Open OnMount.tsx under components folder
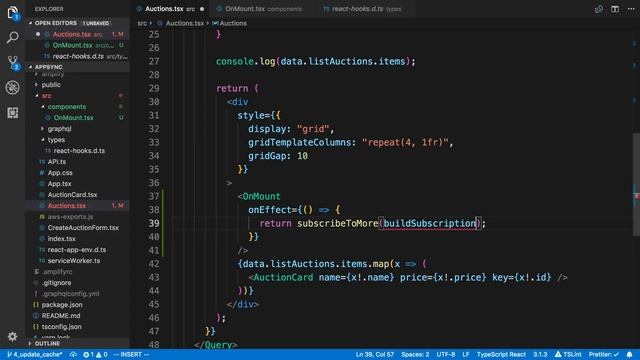Image resolution: width=640 pixels, height=360 pixels. (x=73, y=118)
